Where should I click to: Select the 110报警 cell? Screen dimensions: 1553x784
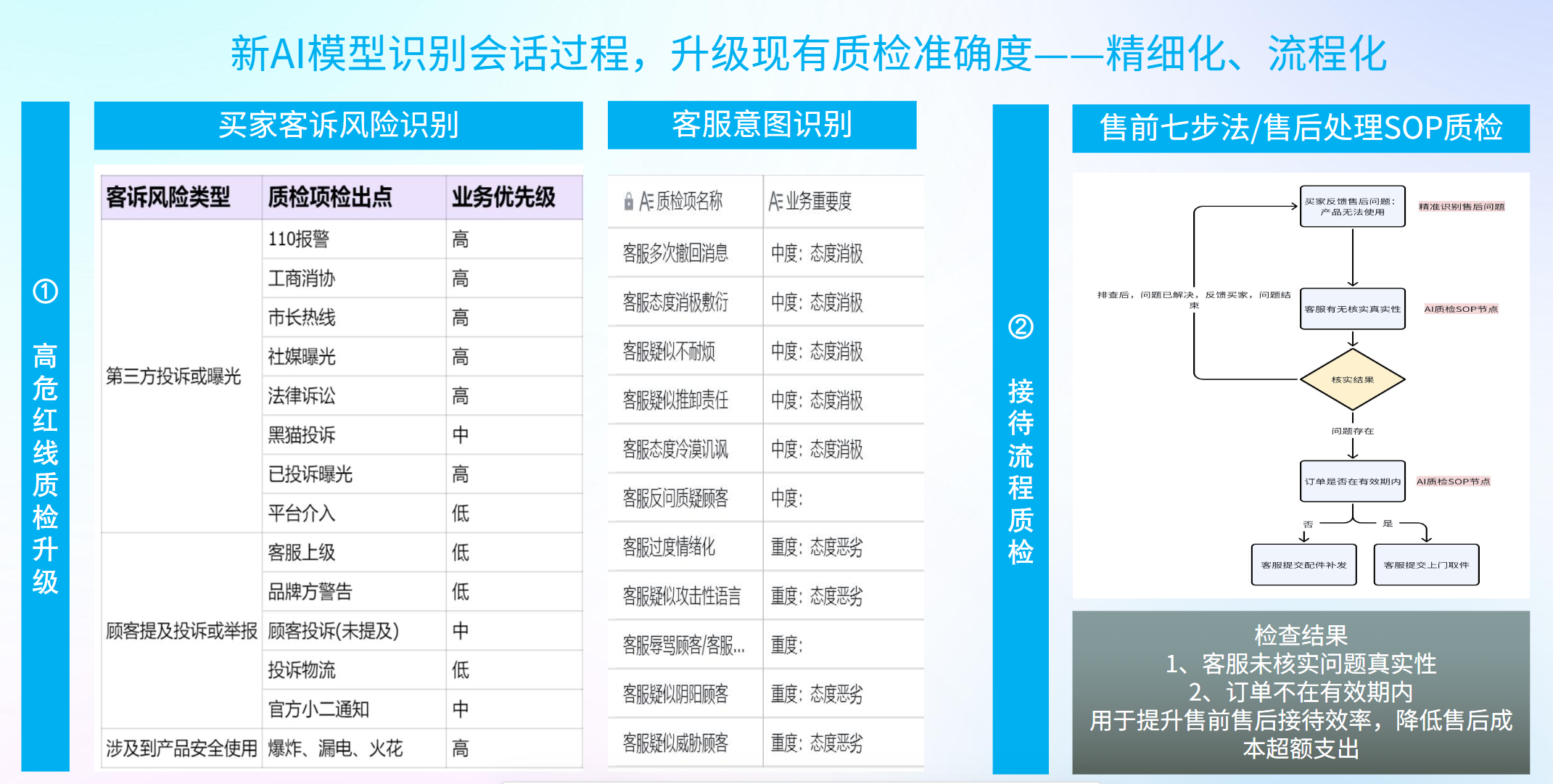click(354, 239)
